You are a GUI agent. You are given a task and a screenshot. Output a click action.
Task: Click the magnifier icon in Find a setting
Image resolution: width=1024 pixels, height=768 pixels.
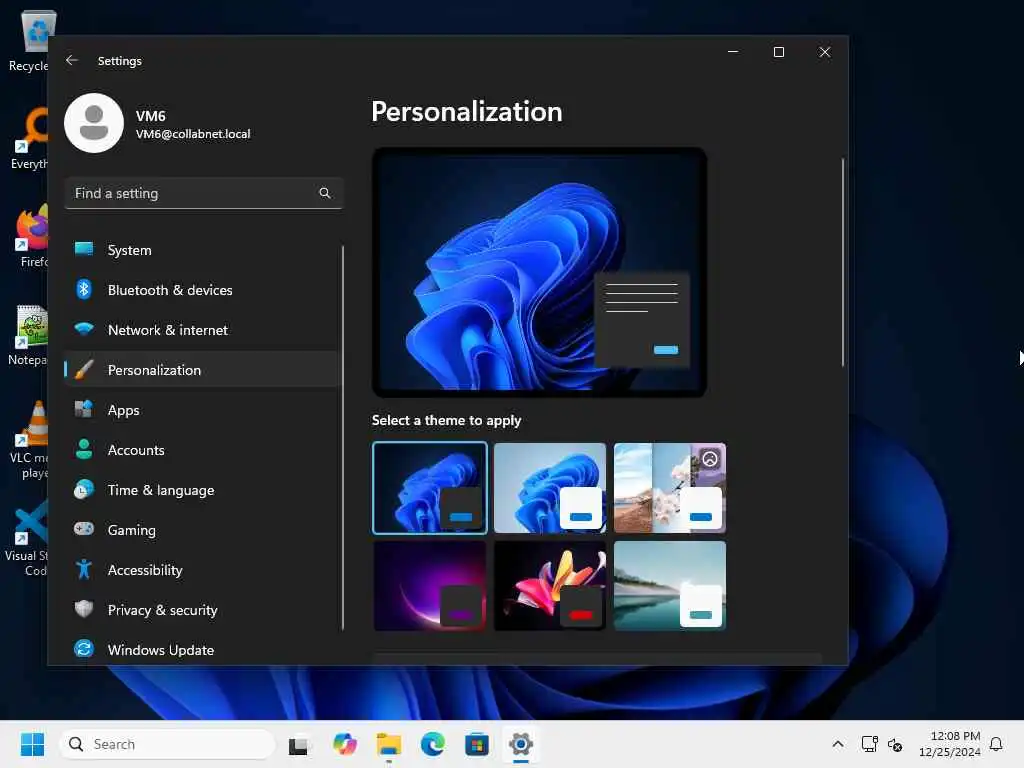click(x=325, y=193)
